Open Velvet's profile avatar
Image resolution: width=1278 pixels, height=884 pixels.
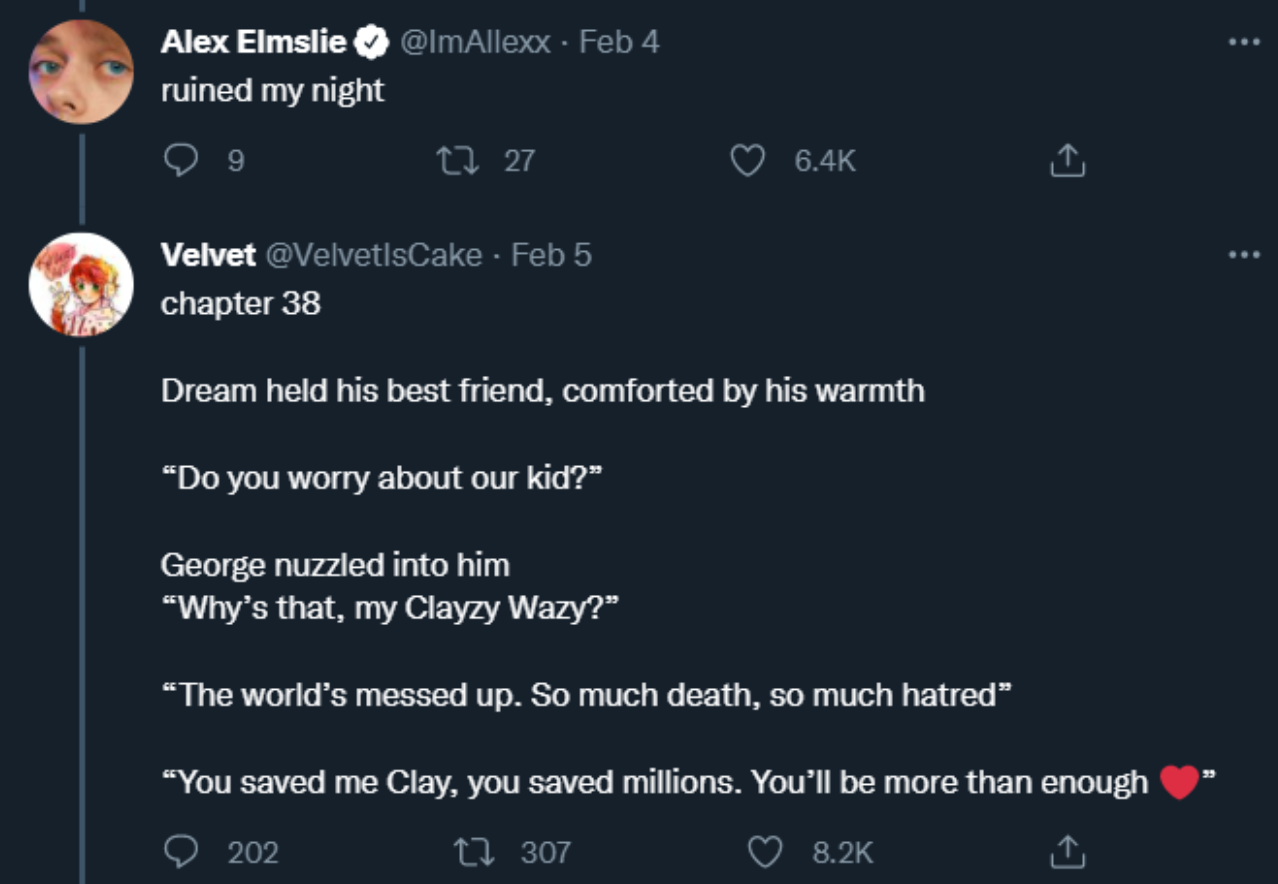(81, 284)
